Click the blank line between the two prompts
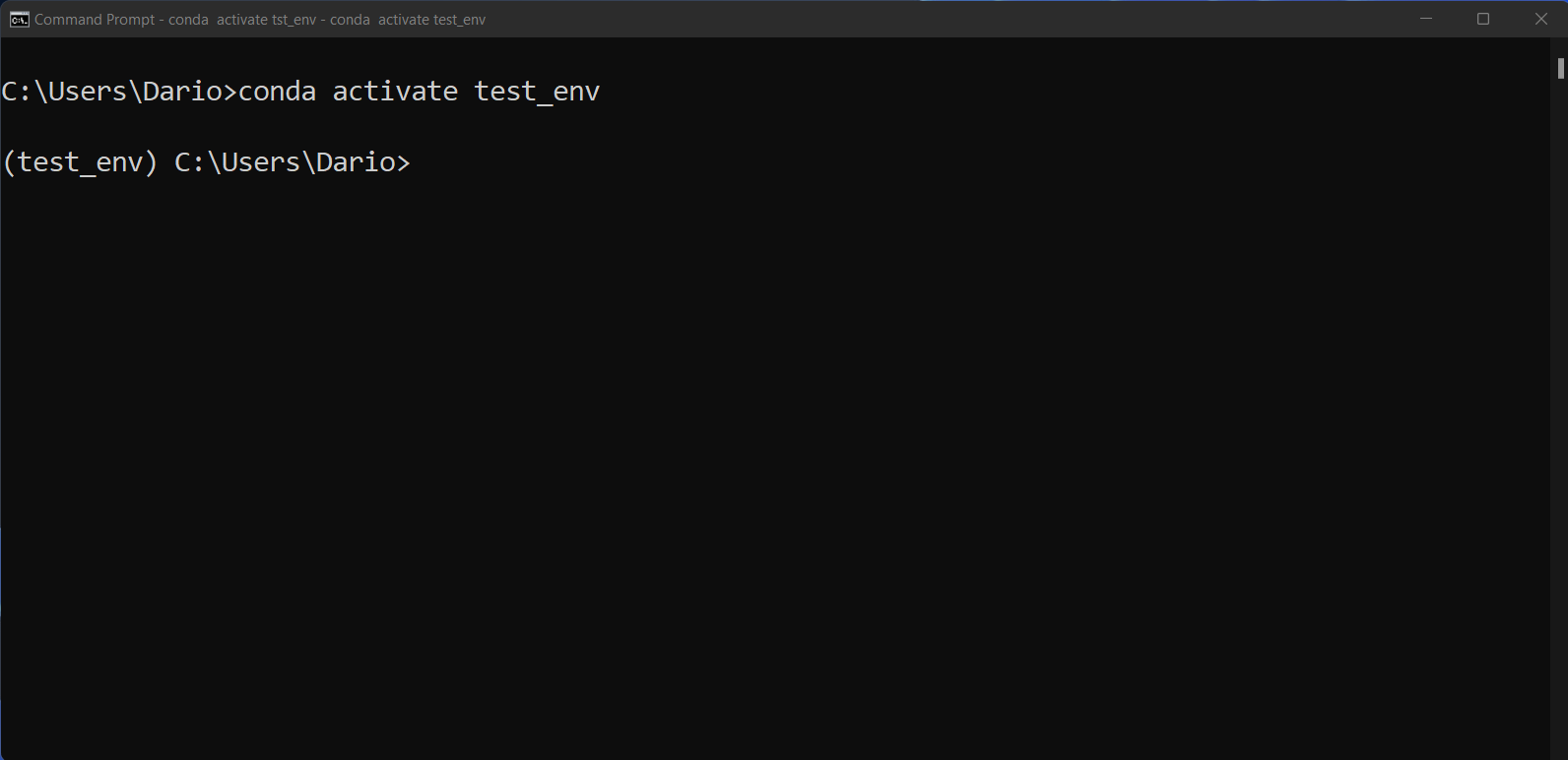The image size is (1568, 760). coord(295,127)
